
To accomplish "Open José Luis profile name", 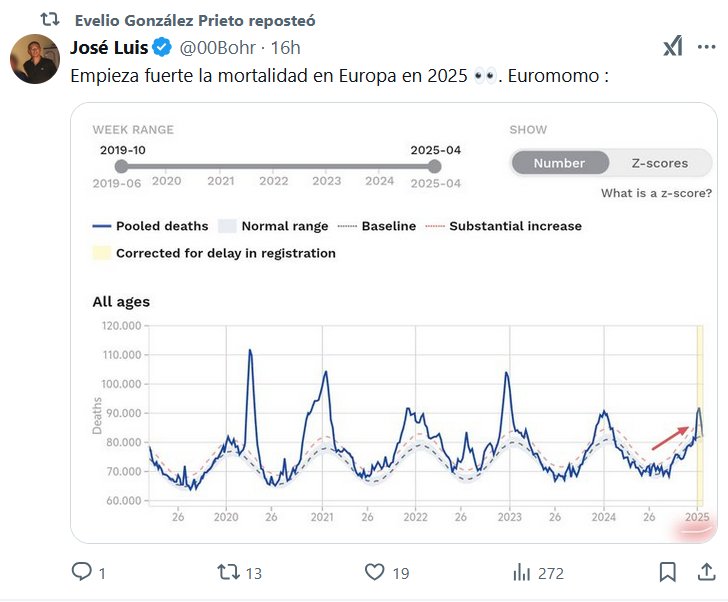I will pos(109,47).
